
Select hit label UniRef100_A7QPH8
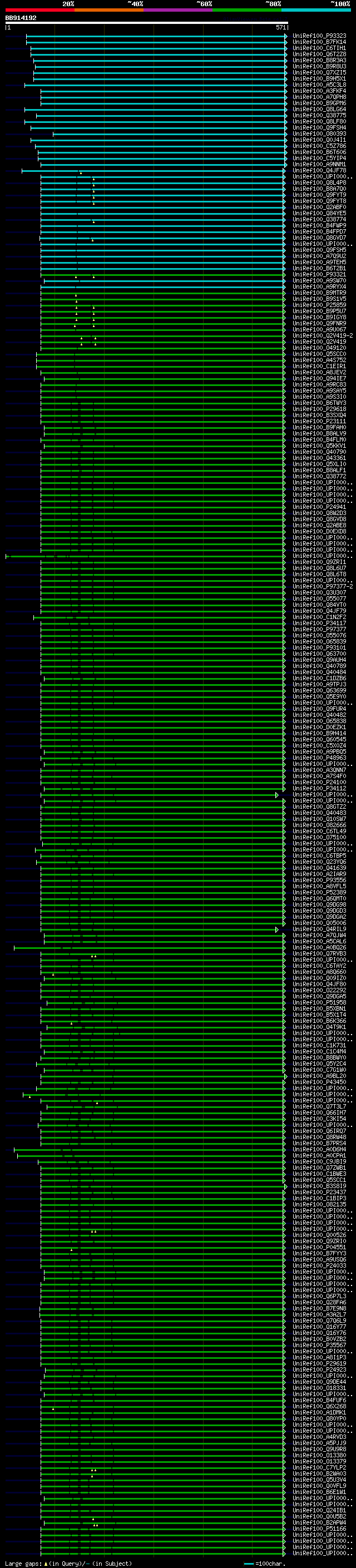[x=319, y=97]
